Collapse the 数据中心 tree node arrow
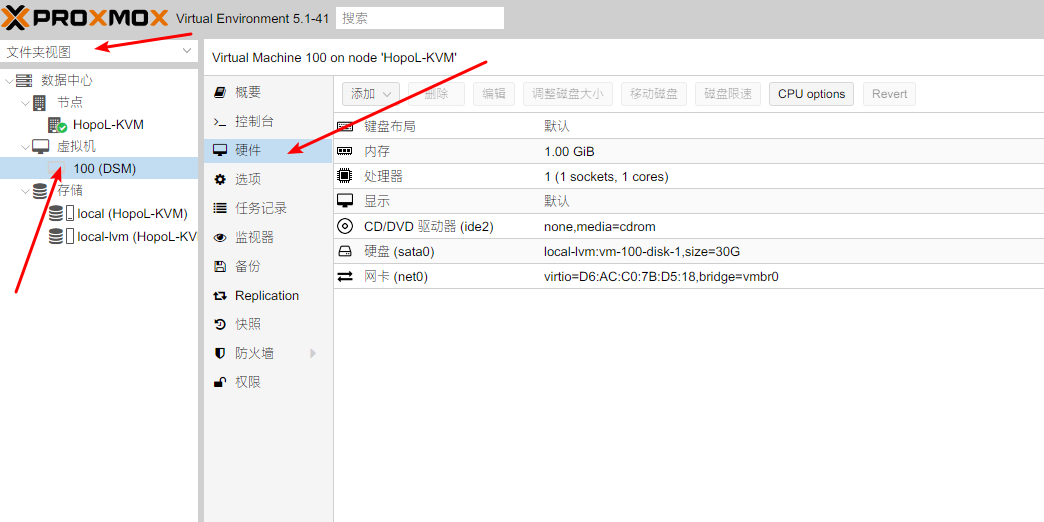This screenshot has height=522, width=1044. (9, 81)
